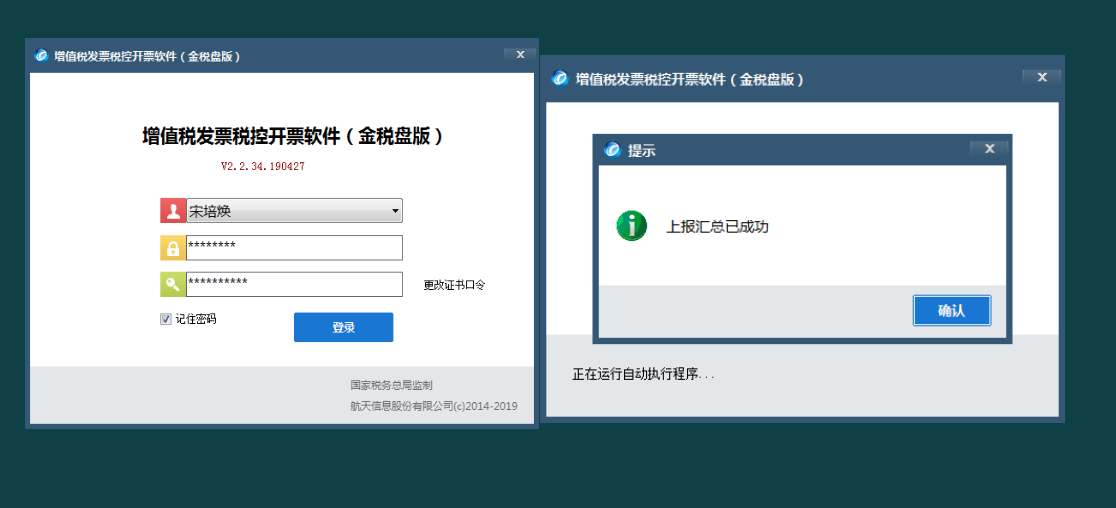Viewport: 1116px width, 508px height.
Task: Click the 正在运行自动执行程序 status text
Action: 643,374
